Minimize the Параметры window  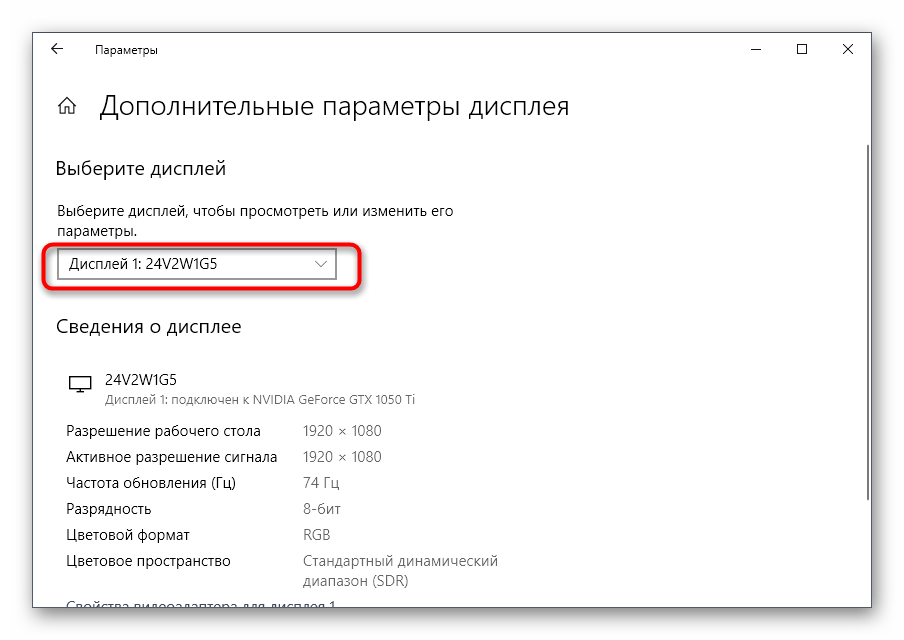(x=755, y=49)
